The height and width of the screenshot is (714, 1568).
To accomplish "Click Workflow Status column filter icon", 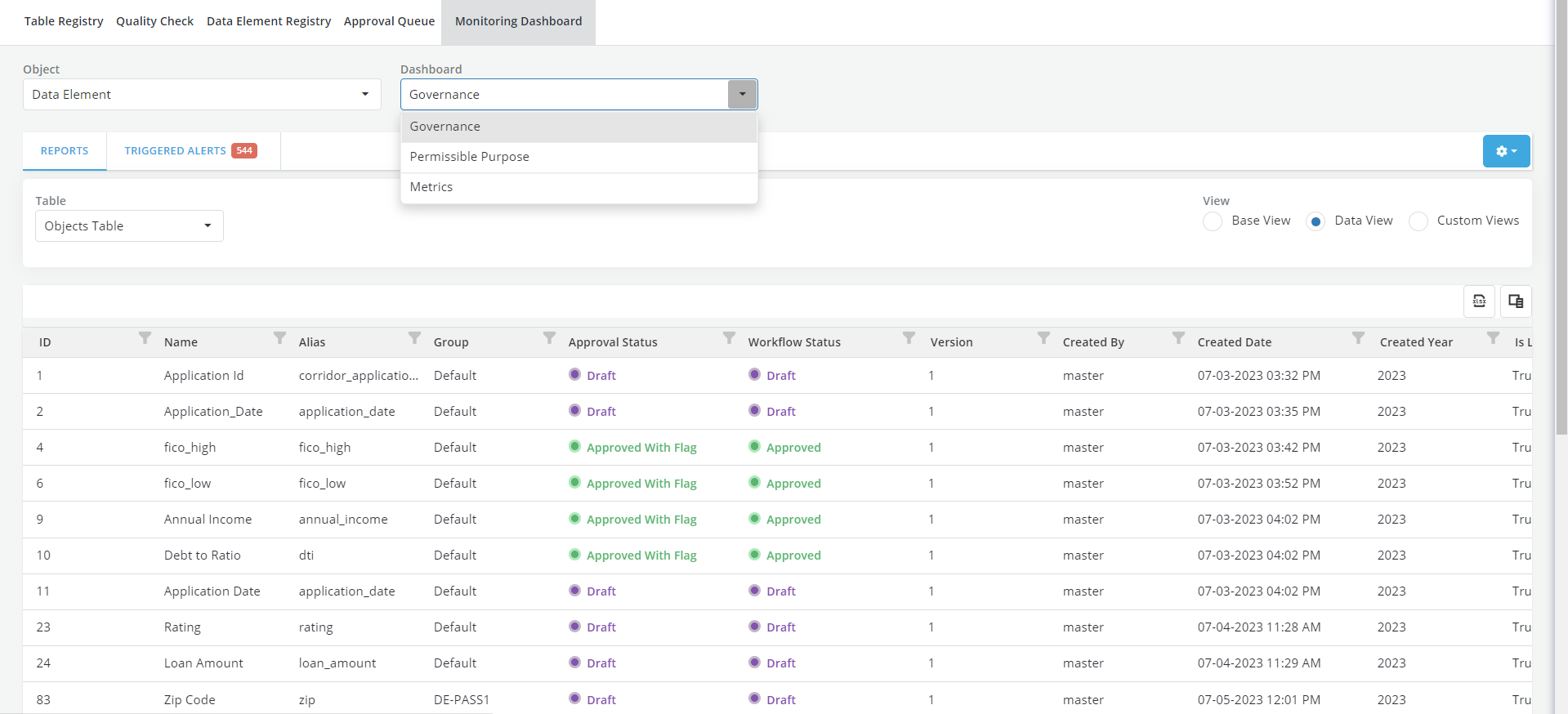I will coord(909,338).
